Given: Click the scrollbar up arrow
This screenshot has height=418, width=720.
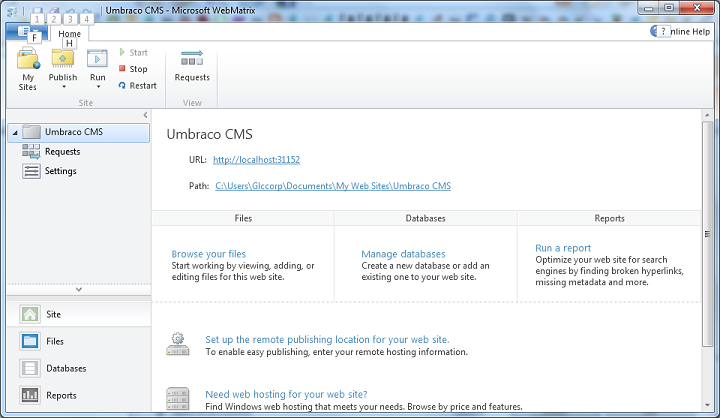Looking at the screenshot, I should pyautogui.click(x=707, y=115).
